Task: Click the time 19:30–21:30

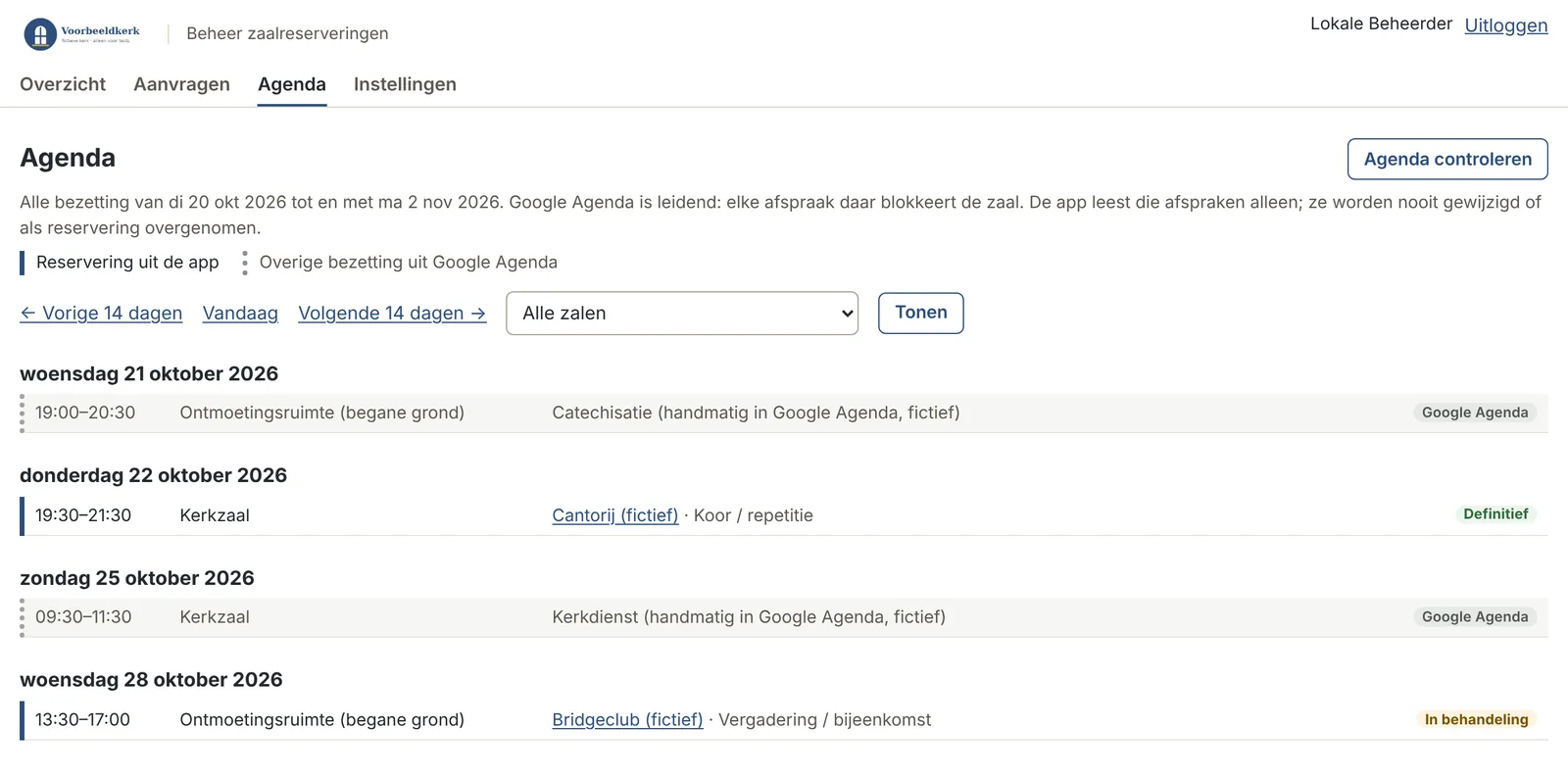Action: click(83, 515)
